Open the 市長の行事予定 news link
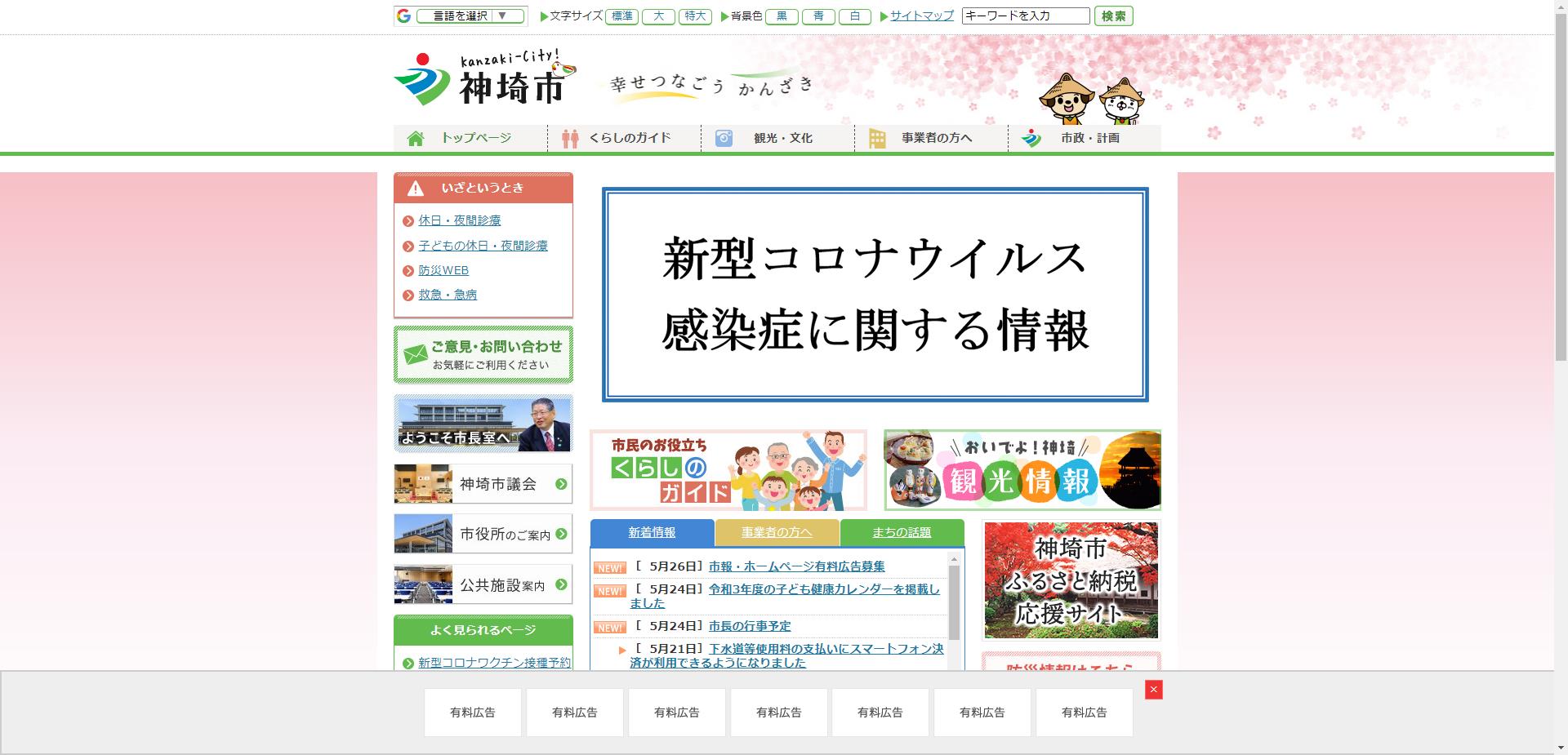 [x=750, y=626]
